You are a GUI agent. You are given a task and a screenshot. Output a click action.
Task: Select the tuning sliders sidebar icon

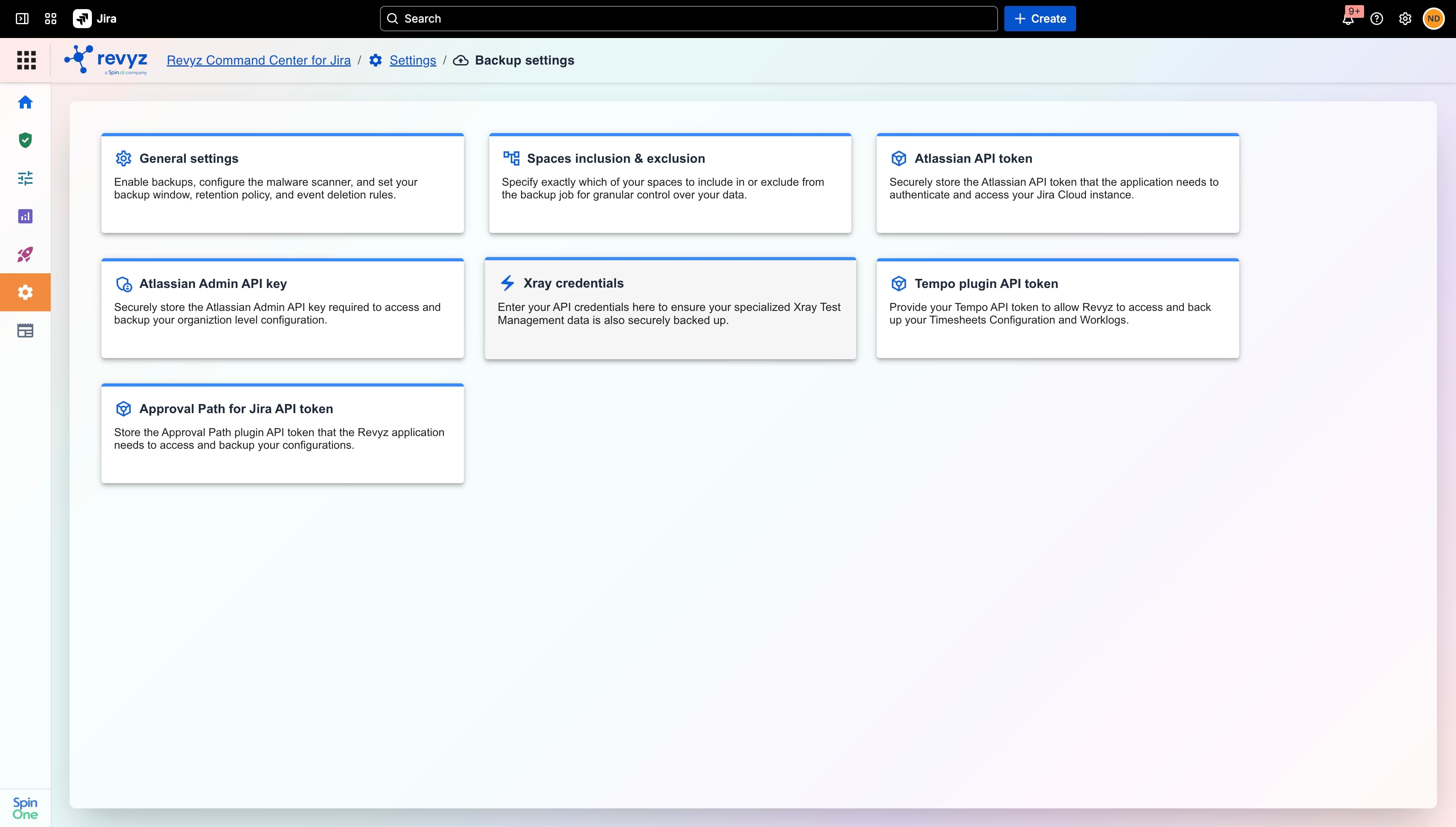pyautogui.click(x=25, y=178)
